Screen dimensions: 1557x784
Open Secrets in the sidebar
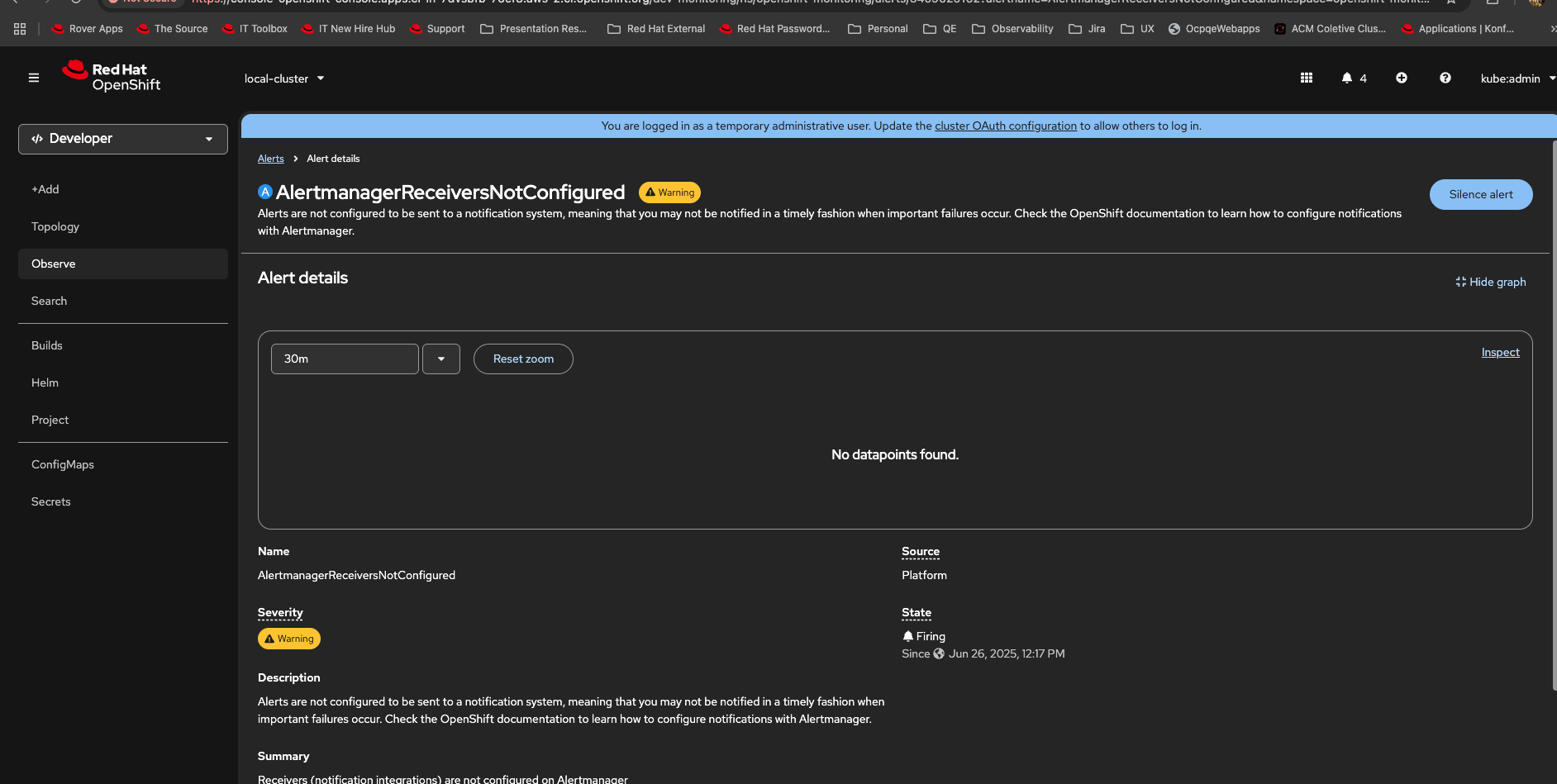[123, 501]
